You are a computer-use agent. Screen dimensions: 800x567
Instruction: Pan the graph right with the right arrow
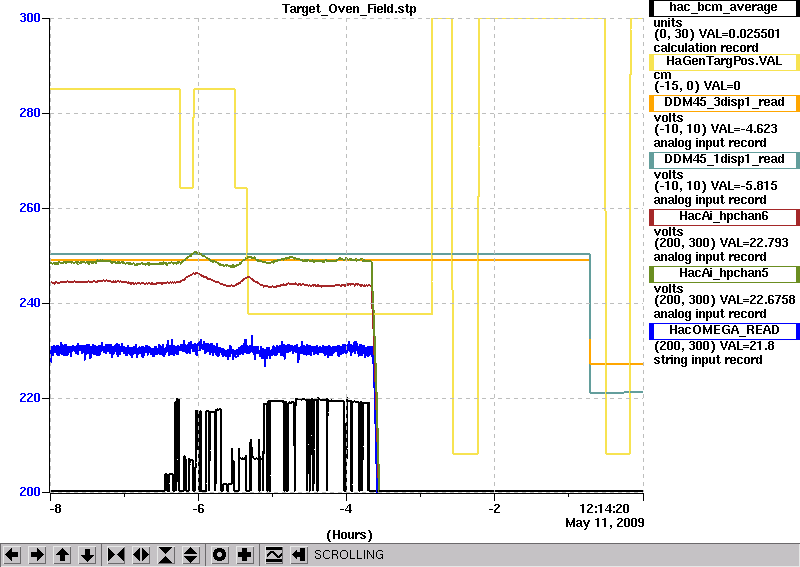click(37, 555)
